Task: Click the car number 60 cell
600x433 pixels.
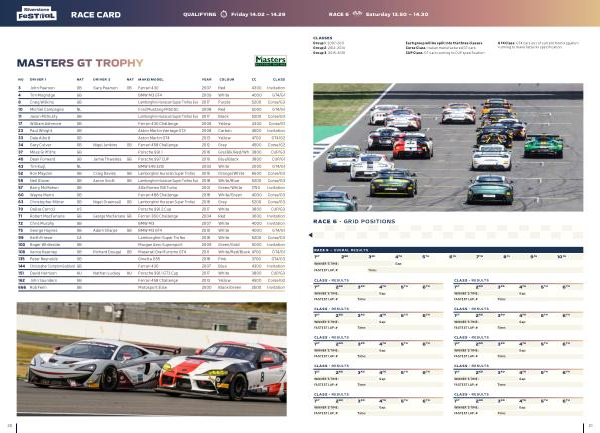Action: point(21,195)
